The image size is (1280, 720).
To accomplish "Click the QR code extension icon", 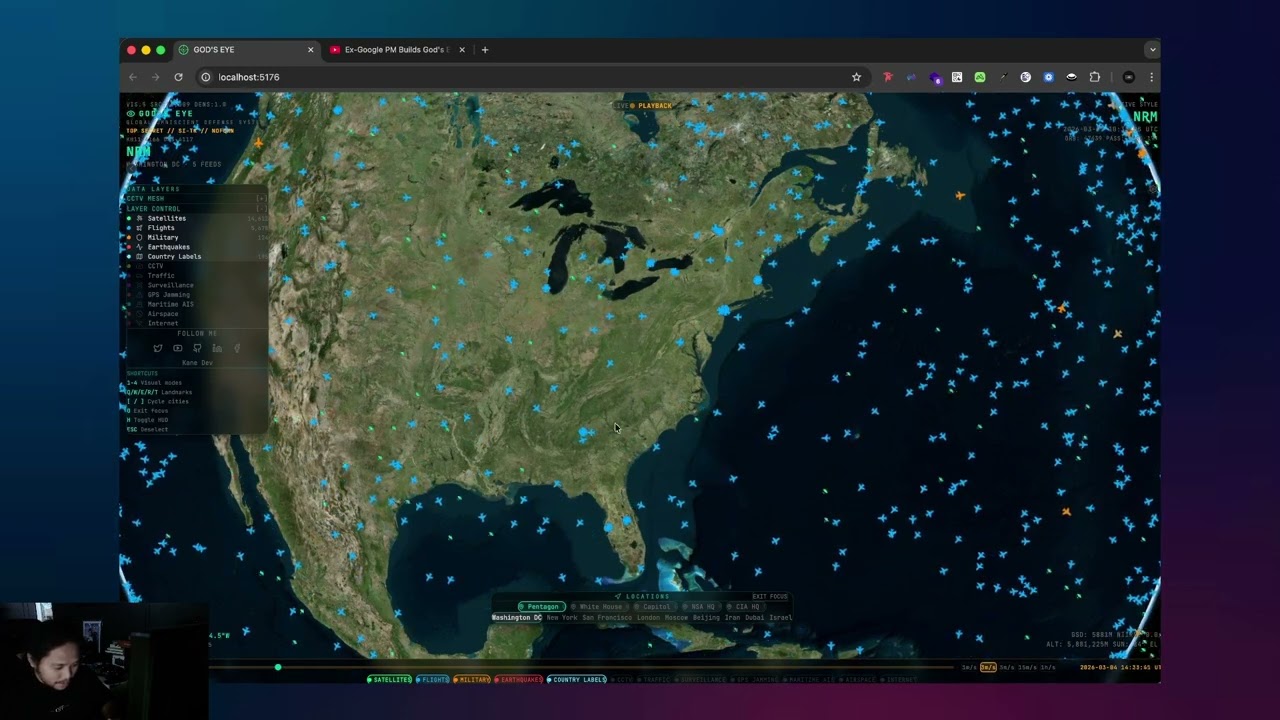I will coord(957,77).
